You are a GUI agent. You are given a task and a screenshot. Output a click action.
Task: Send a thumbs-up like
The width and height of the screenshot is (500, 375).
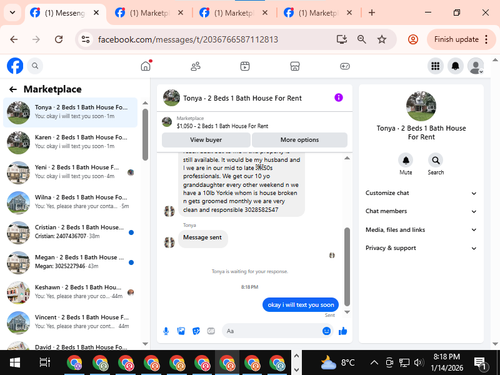pos(343,331)
